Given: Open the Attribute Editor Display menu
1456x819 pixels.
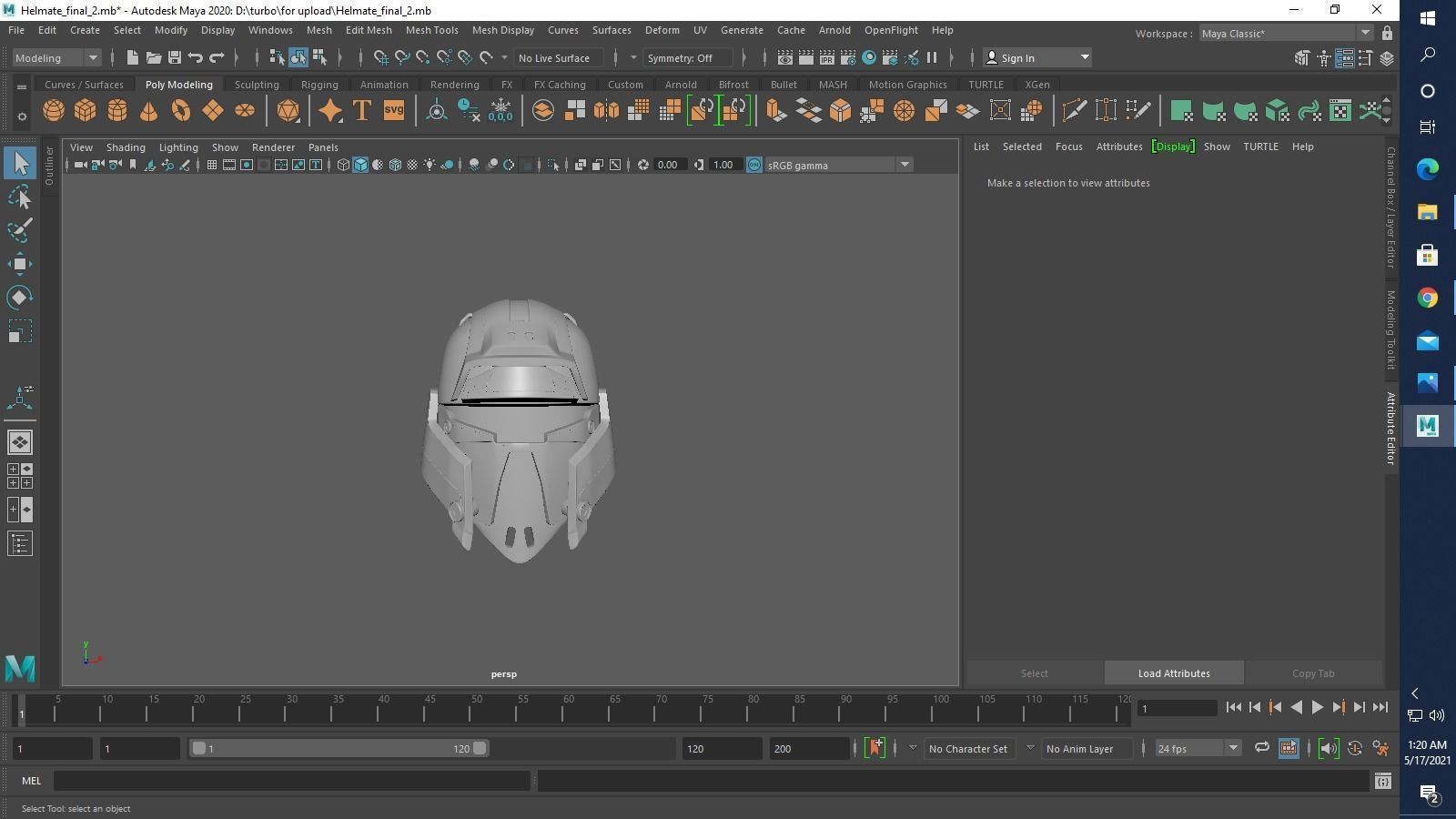Looking at the screenshot, I should (x=1173, y=147).
